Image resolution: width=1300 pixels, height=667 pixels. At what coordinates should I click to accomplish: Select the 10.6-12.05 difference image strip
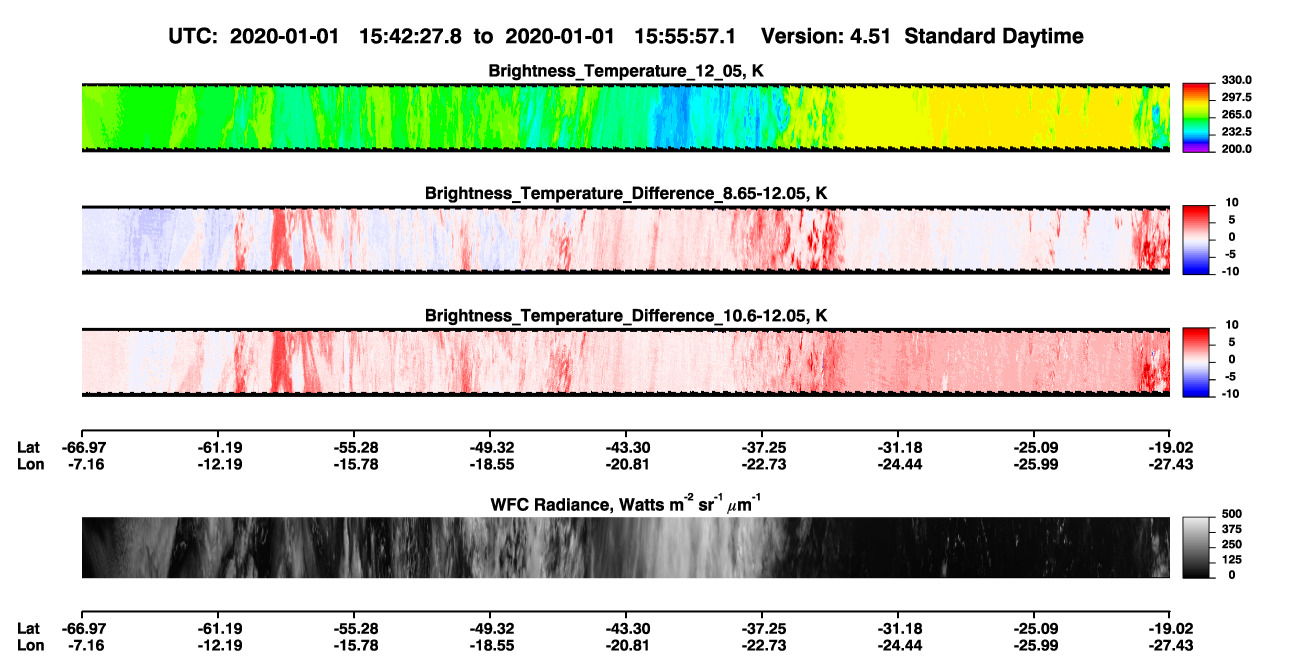pos(626,362)
